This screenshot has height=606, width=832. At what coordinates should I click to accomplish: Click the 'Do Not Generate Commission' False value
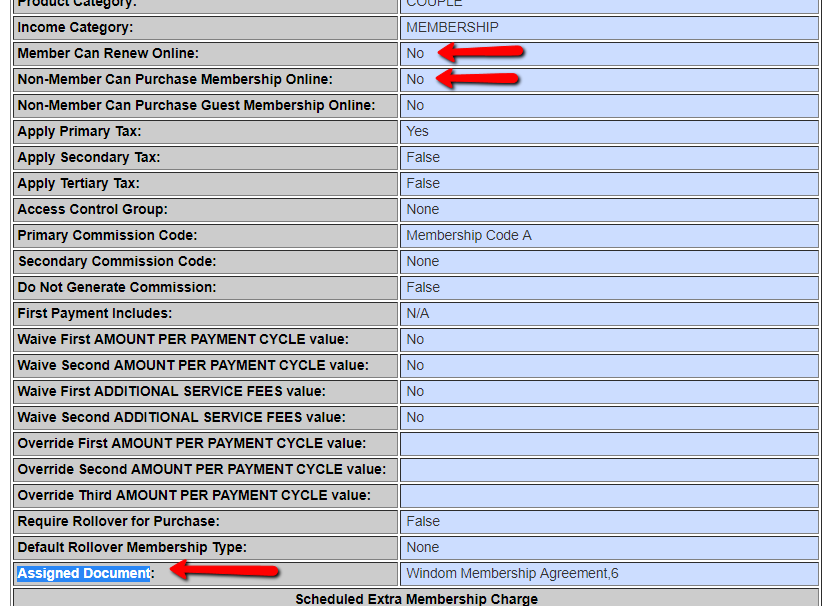(x=423, y=287)
